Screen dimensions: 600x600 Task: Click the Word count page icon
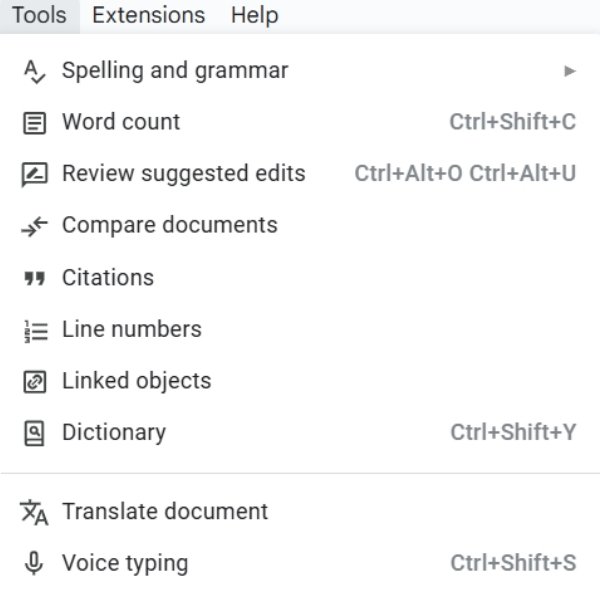coord(34,123)
